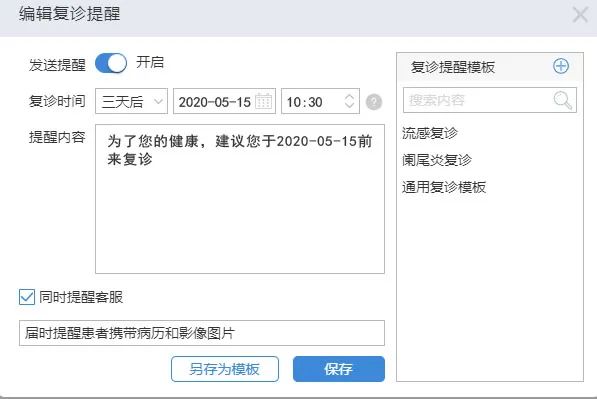This screenshot has width=597, height=399.
Task: Click the 2020-05-15 date field
Action: coord(224,101)
